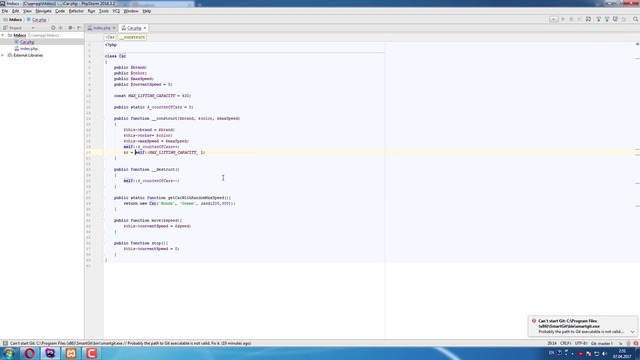Open the Refactor menu

76,11
